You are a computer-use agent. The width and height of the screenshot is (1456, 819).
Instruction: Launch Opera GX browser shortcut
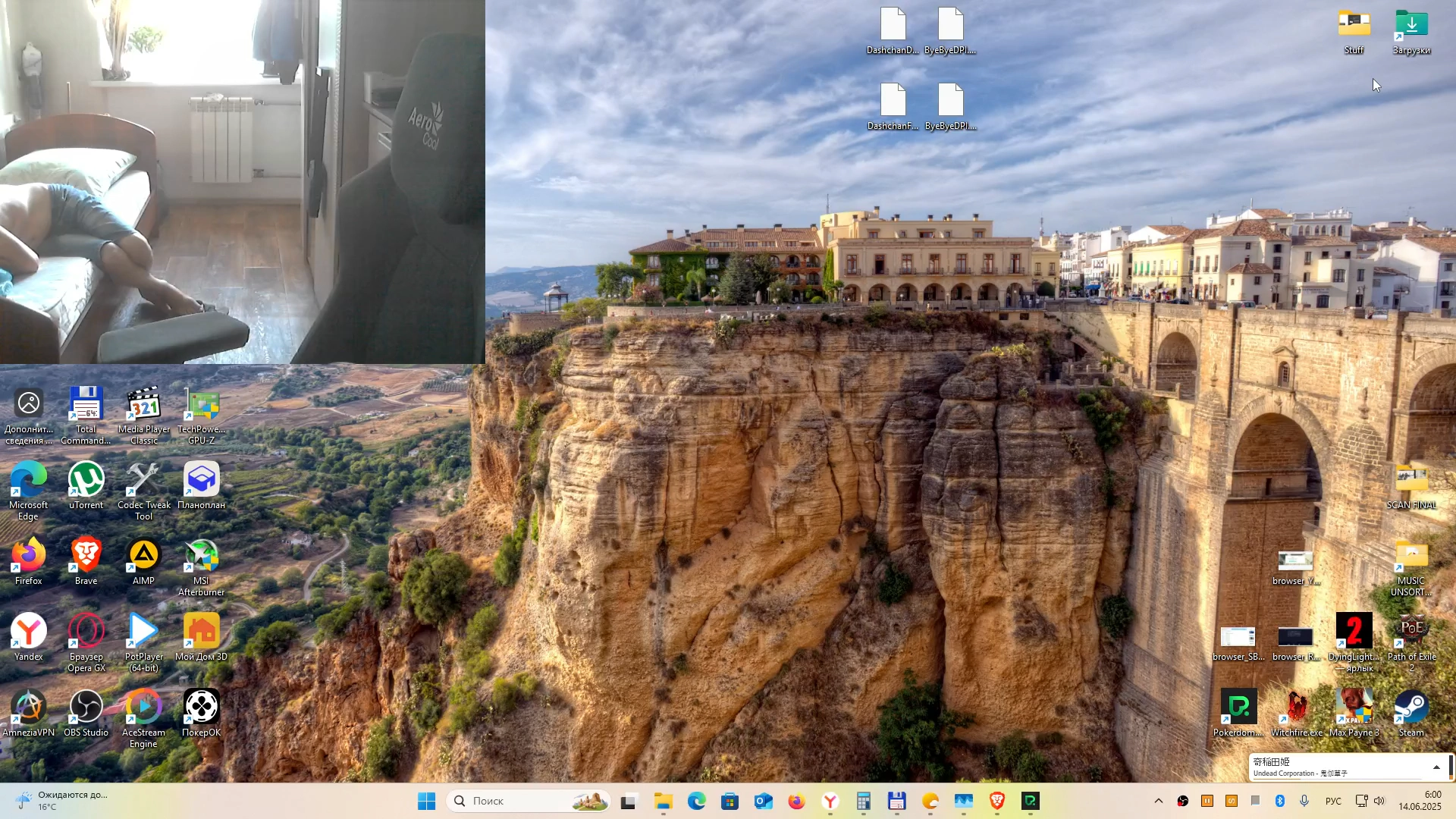coord(86,642)
